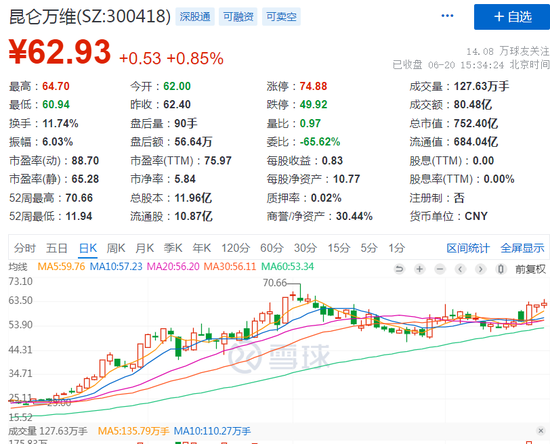Open 全屏显示 fullscreen link
This screenshot has width=550, height=444.
pyautogui.click(x=522, y=248)
